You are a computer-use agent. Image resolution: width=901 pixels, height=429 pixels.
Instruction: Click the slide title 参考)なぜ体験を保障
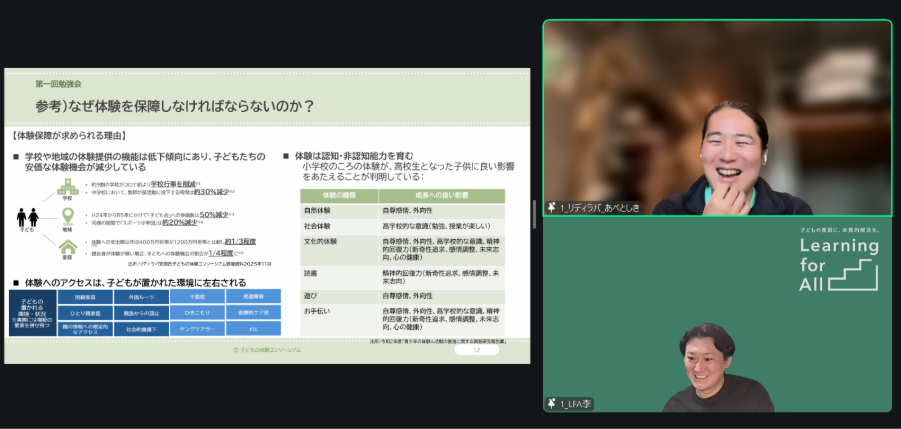175,105
